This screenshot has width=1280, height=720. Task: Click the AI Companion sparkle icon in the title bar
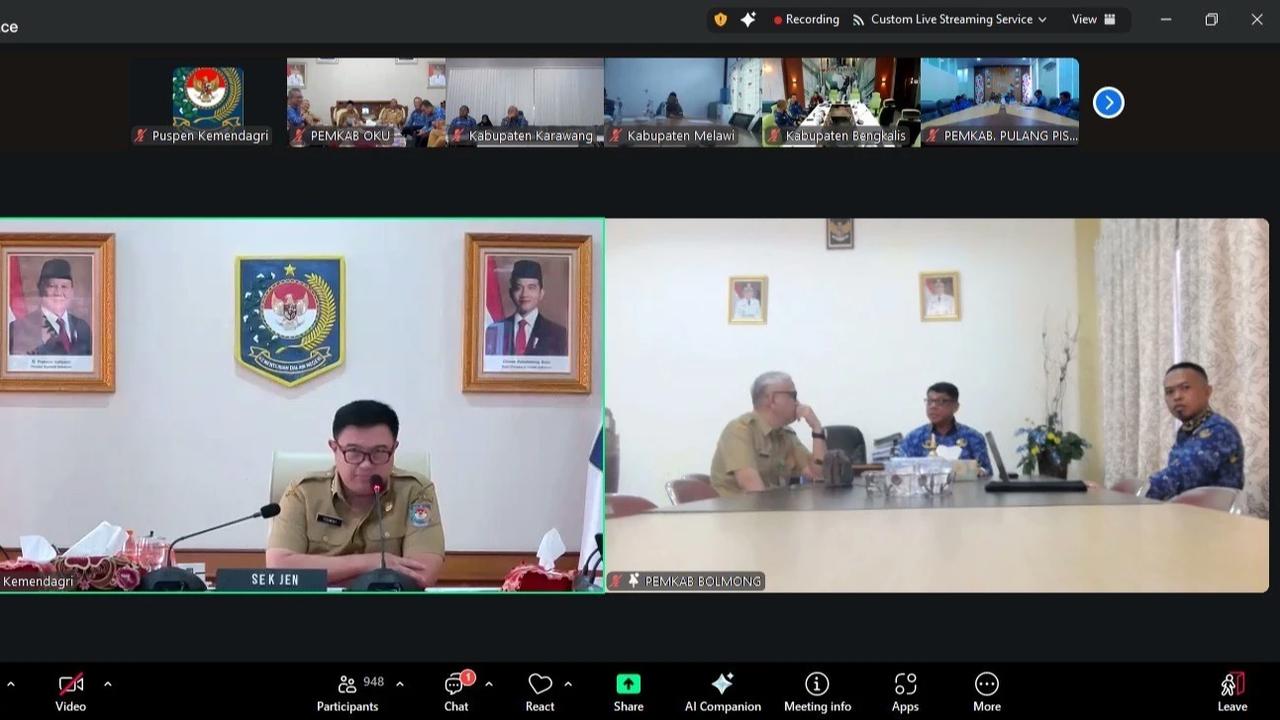click(x=748, y=19)
